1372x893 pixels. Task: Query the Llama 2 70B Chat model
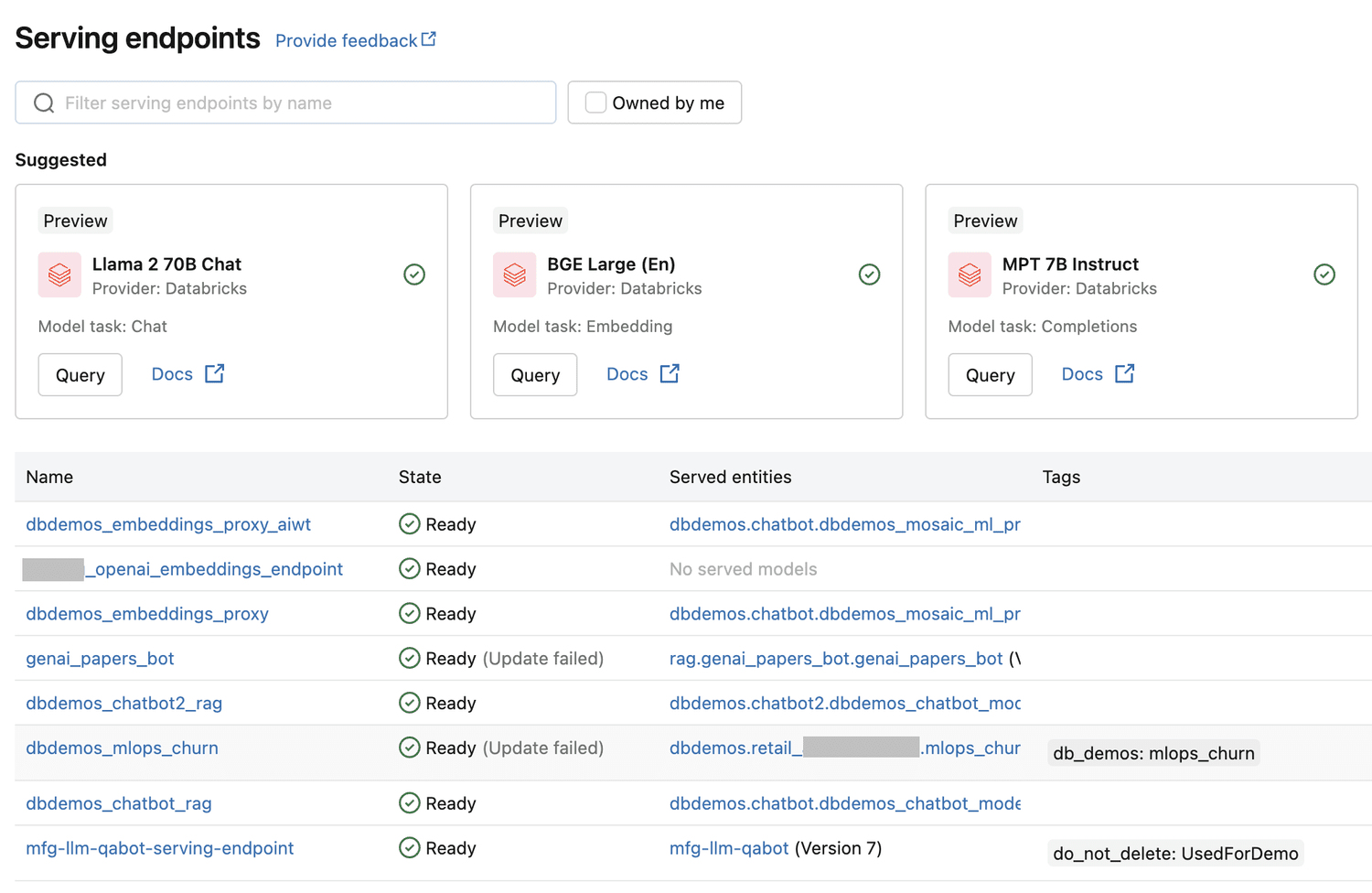pos(80,374)
